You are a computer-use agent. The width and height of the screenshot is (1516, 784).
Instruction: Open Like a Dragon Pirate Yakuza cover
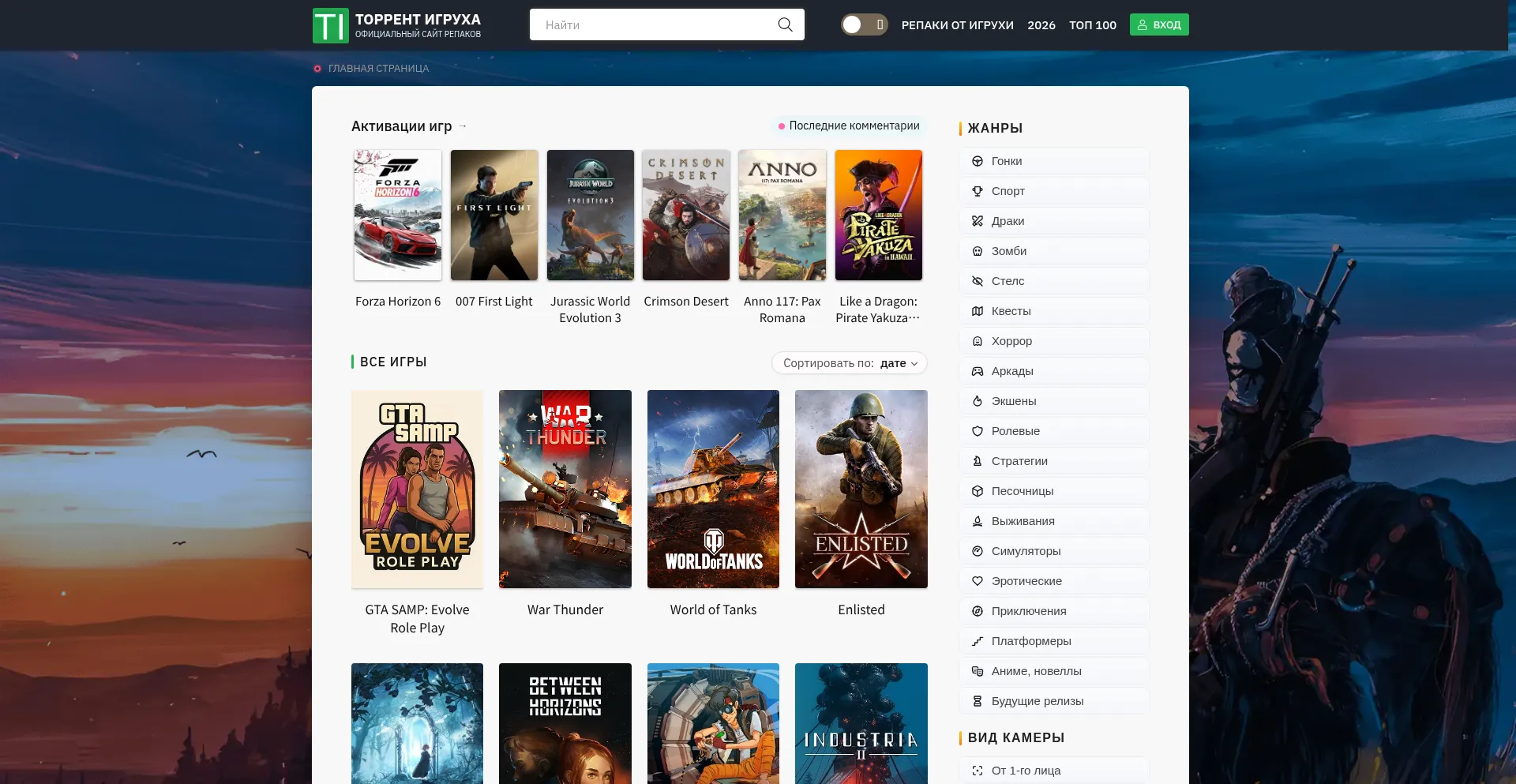coord(879,215)
